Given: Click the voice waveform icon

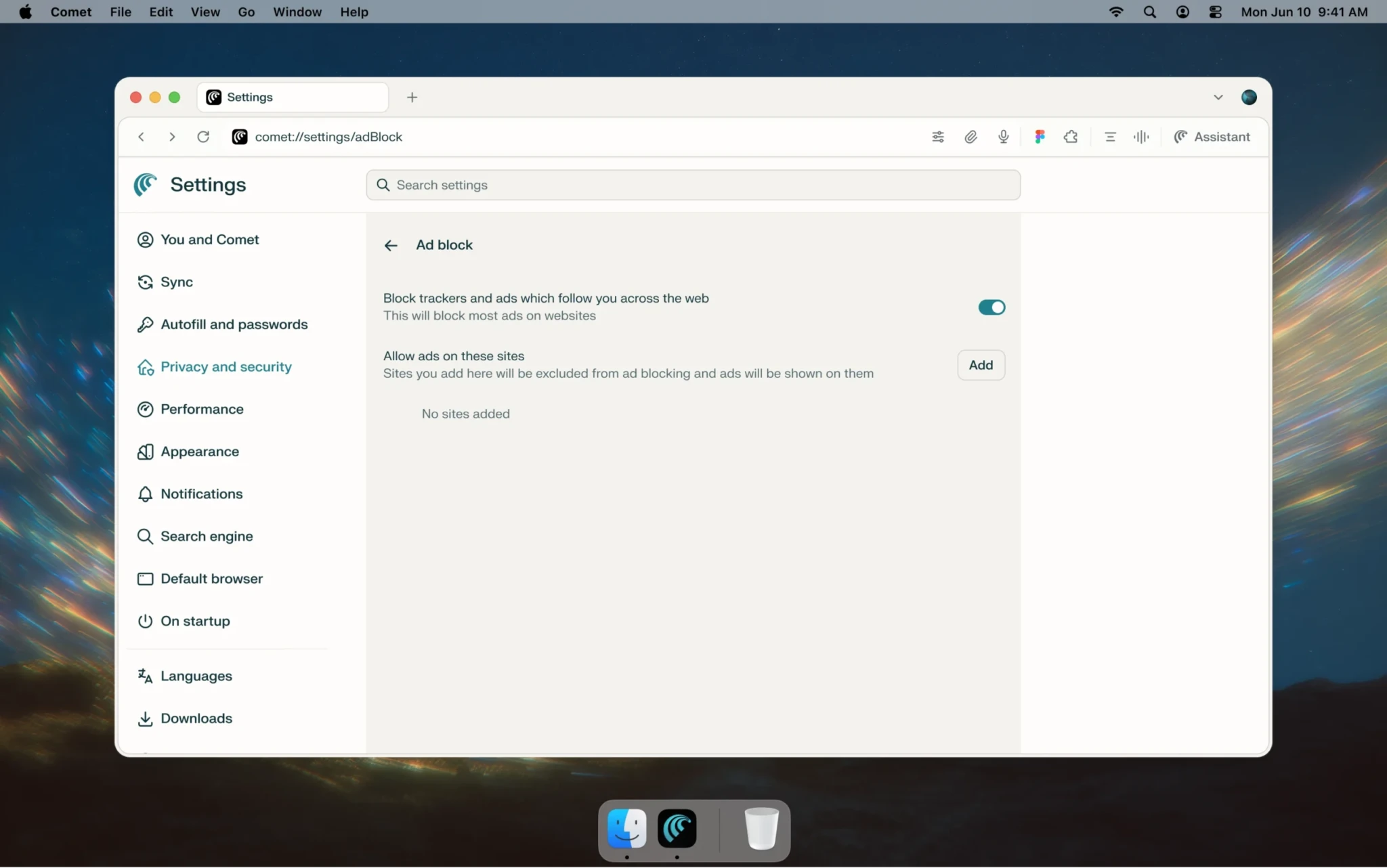Looking at the screenshot, I should point(1141,137).
